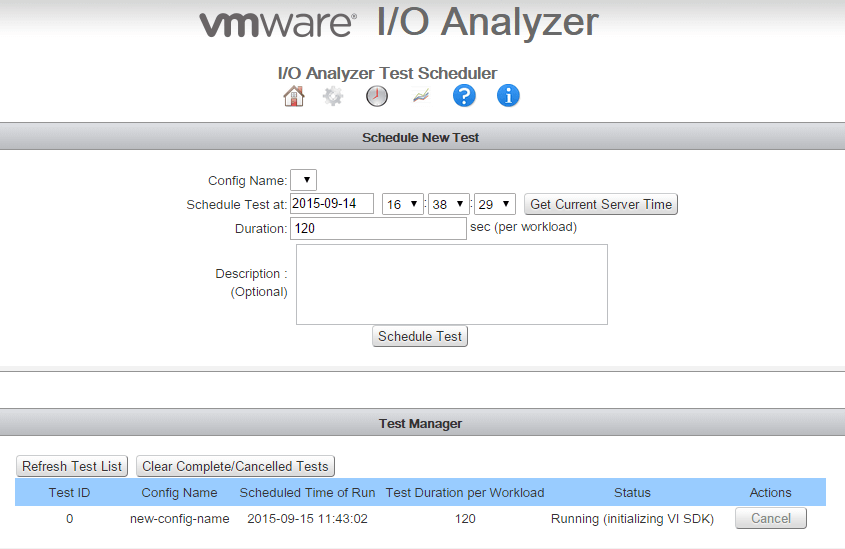Click the duration value 120 in table
This screenshot has height=549, width=845.
click(465, 519)
